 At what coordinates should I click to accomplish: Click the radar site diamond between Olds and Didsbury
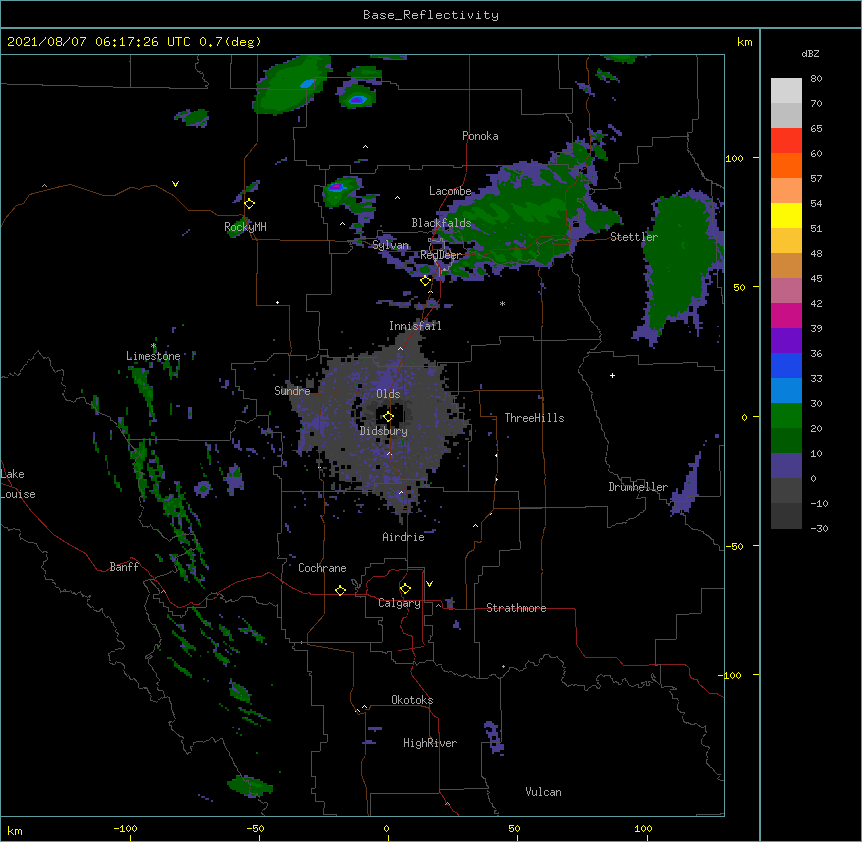coord(388,417)
